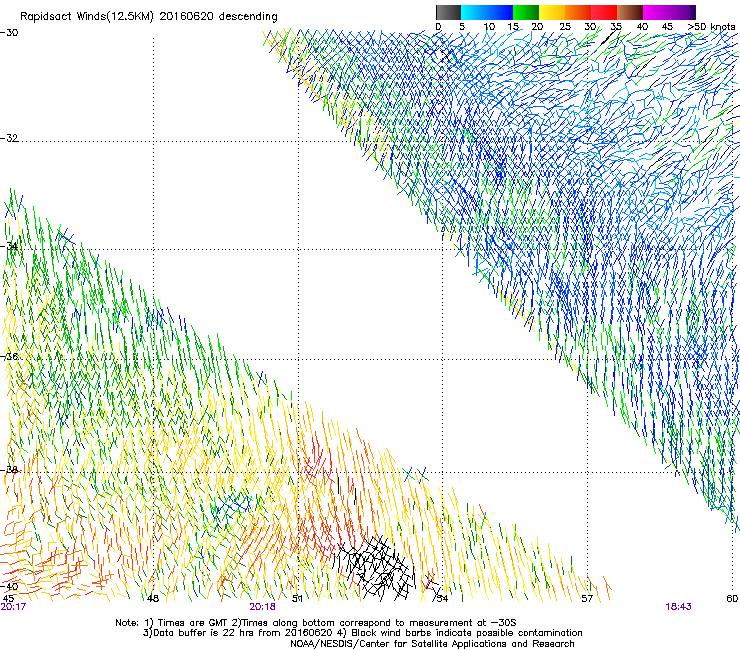Click the -36 latitude axis label
Viewport: 740px width, 650px height.
9,356
